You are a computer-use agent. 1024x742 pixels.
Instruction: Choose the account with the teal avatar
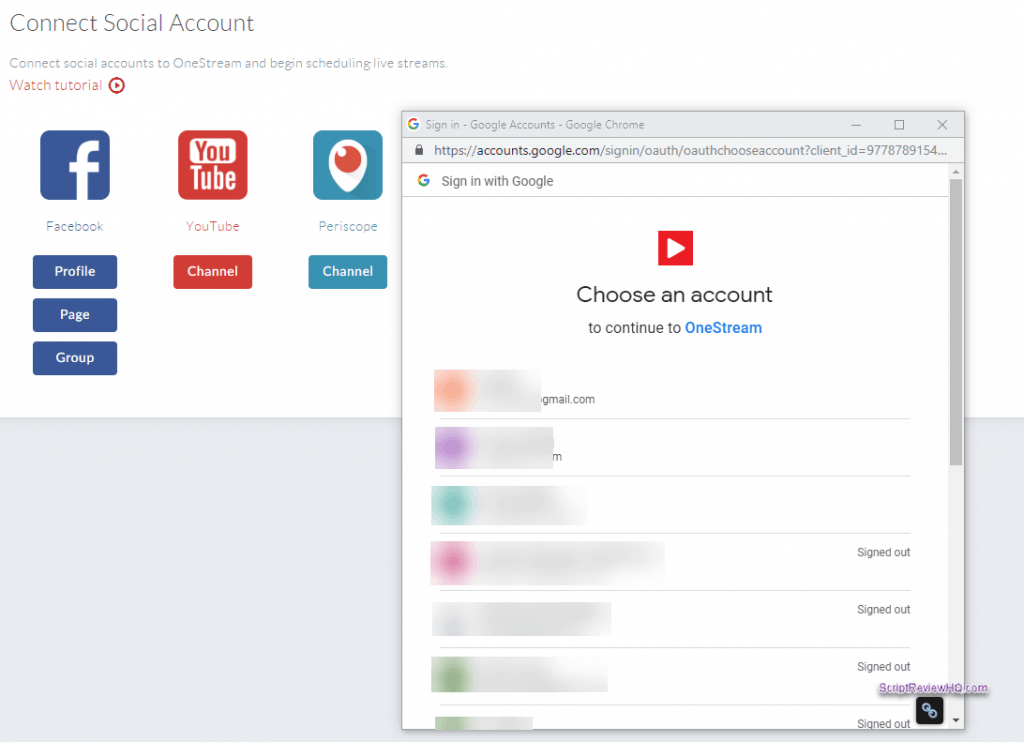(673, 506)
